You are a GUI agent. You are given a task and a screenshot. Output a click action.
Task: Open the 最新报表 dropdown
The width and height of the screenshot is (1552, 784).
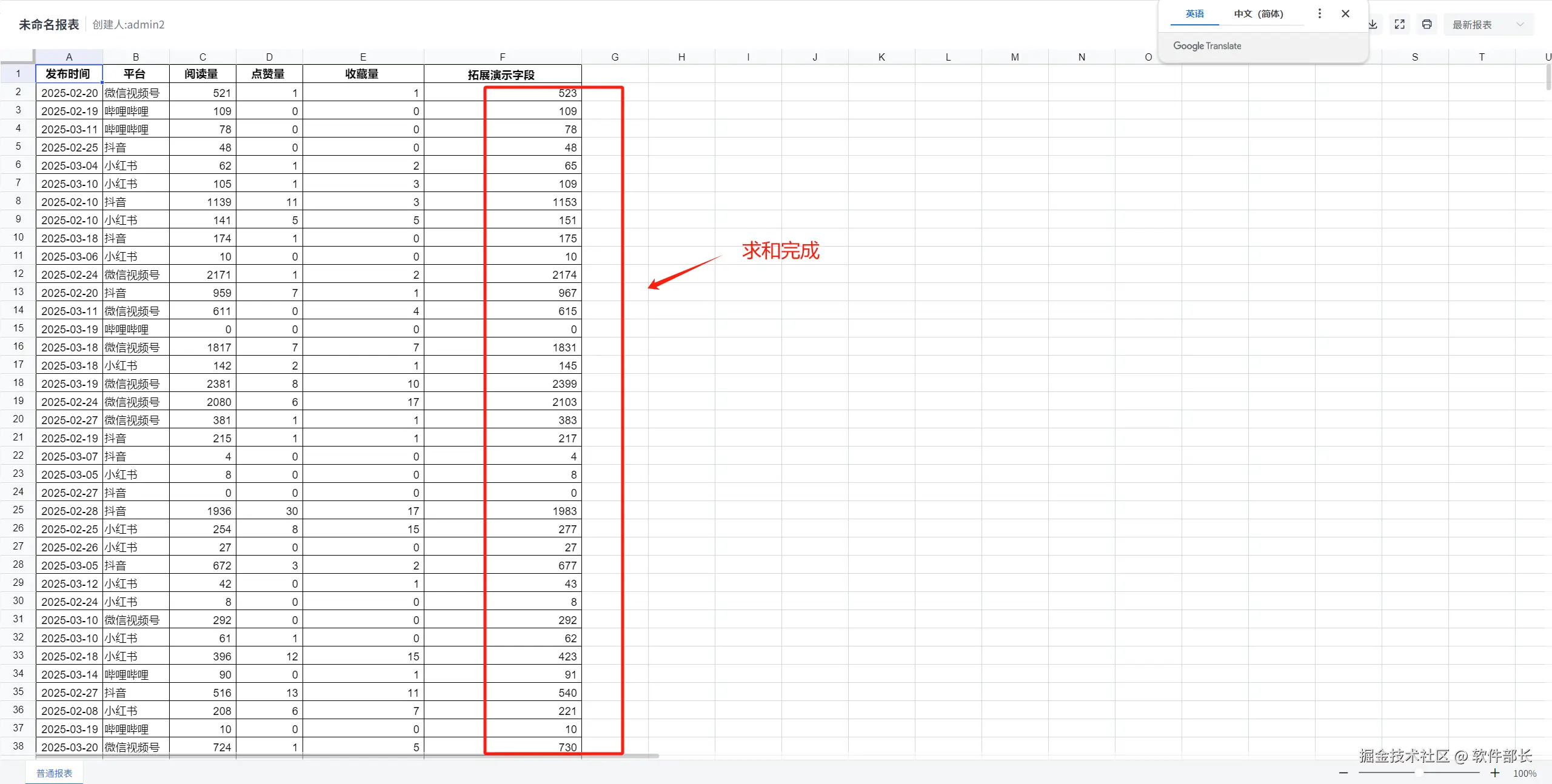point(1488,24)
